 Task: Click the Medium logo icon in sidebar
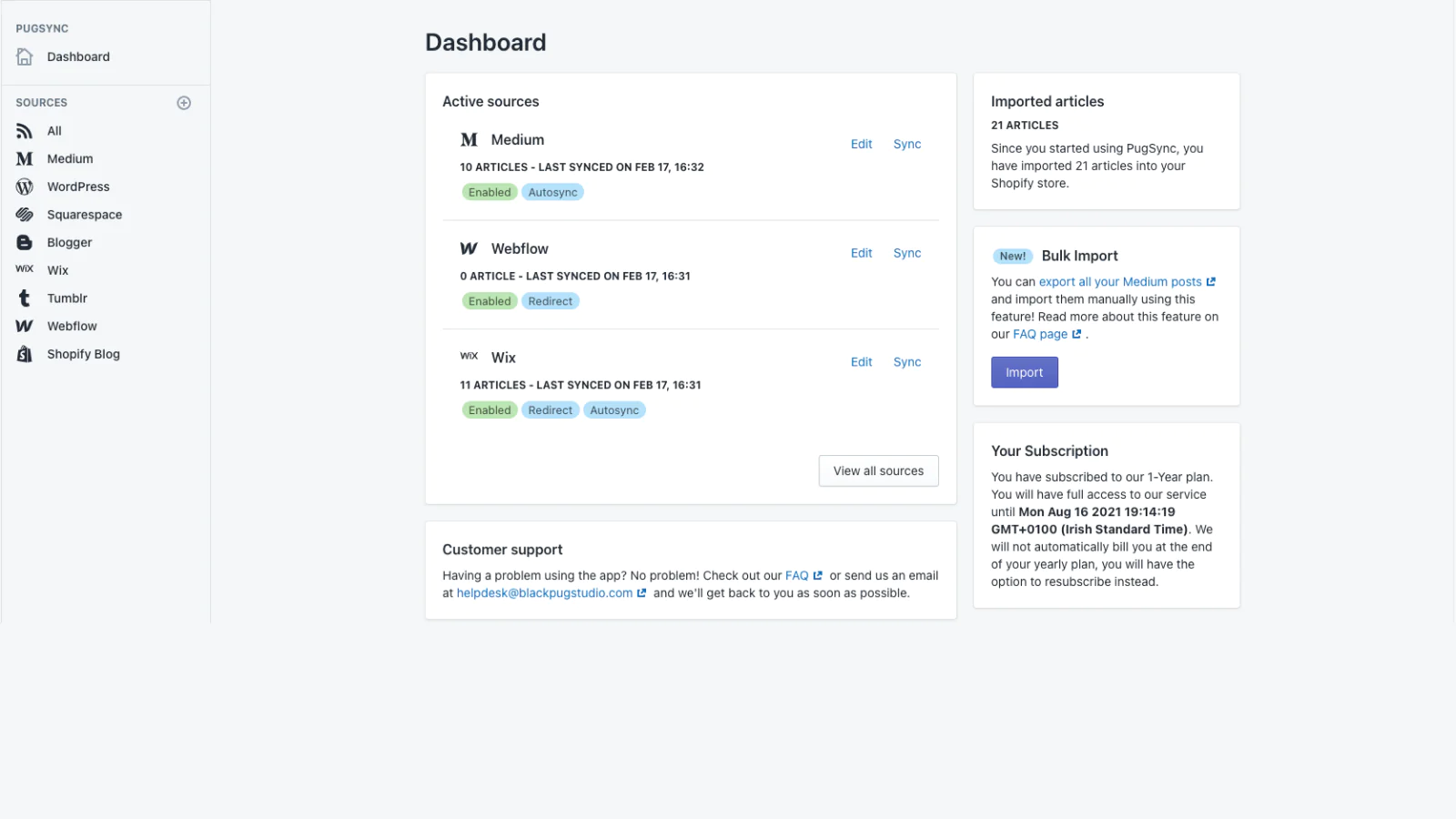click(25, 158)
